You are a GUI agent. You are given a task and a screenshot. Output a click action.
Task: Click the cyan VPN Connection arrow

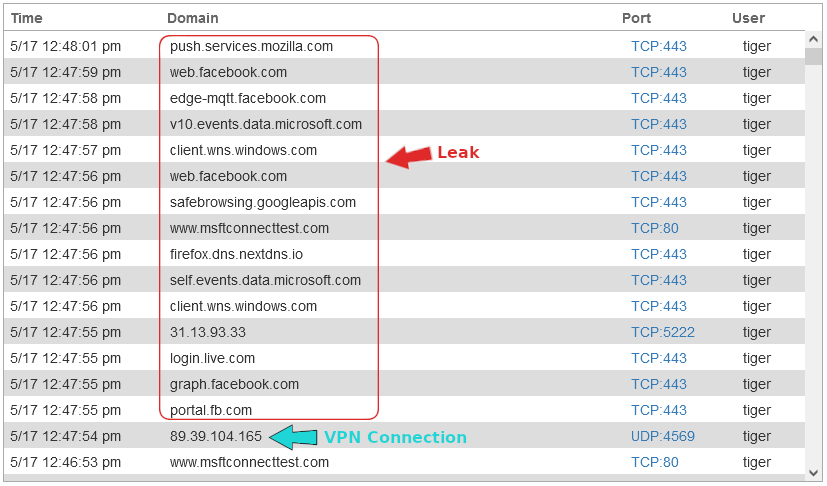coord(296,437)
